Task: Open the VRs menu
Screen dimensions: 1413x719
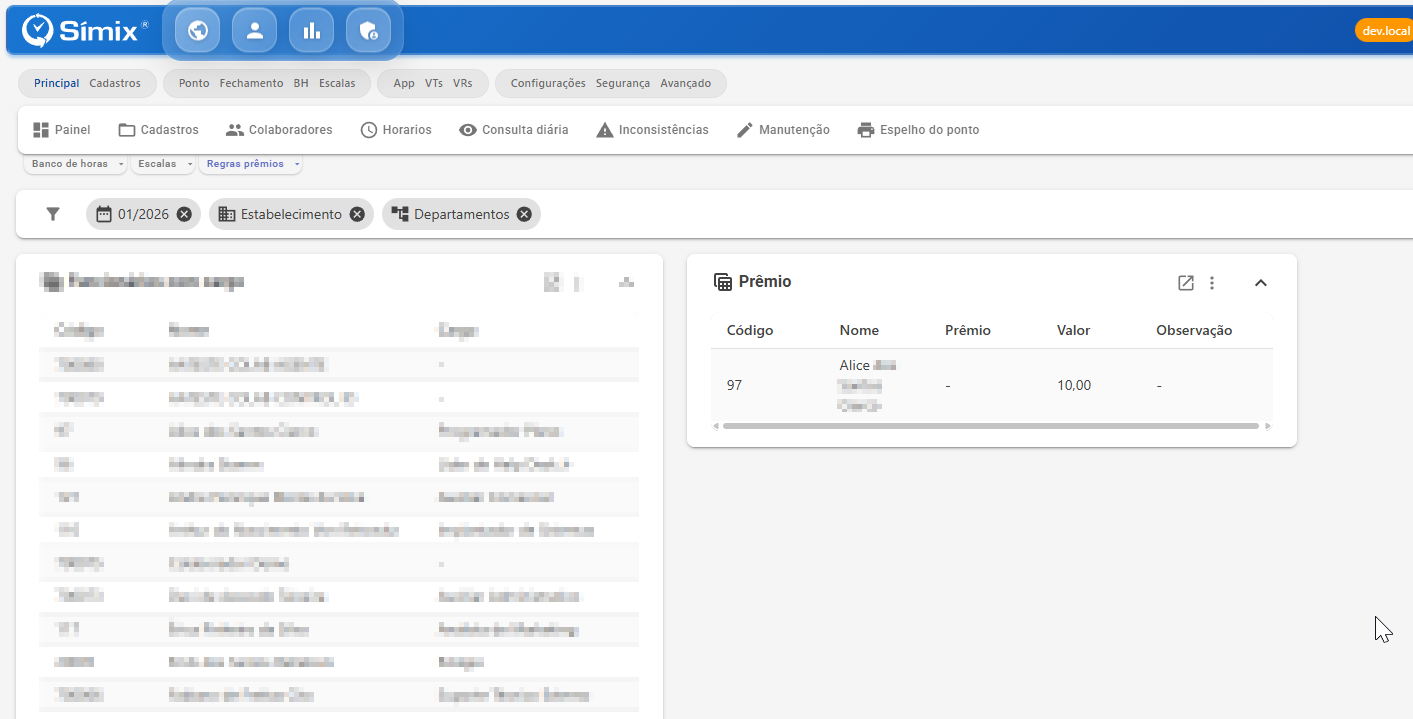Action: pyautogui.click(x=462, y=83)
